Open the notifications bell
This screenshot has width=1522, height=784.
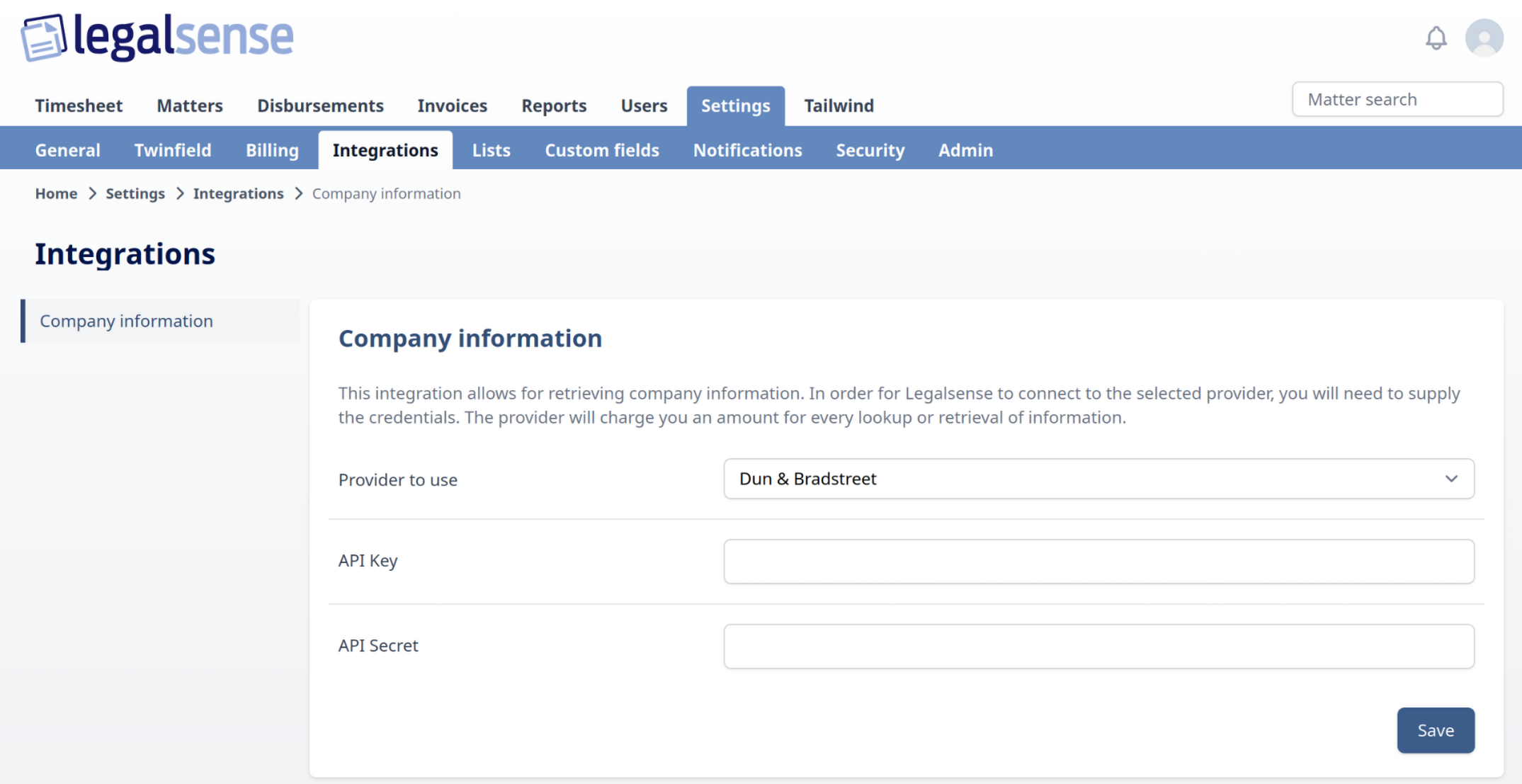click(x=1436, y=38)
